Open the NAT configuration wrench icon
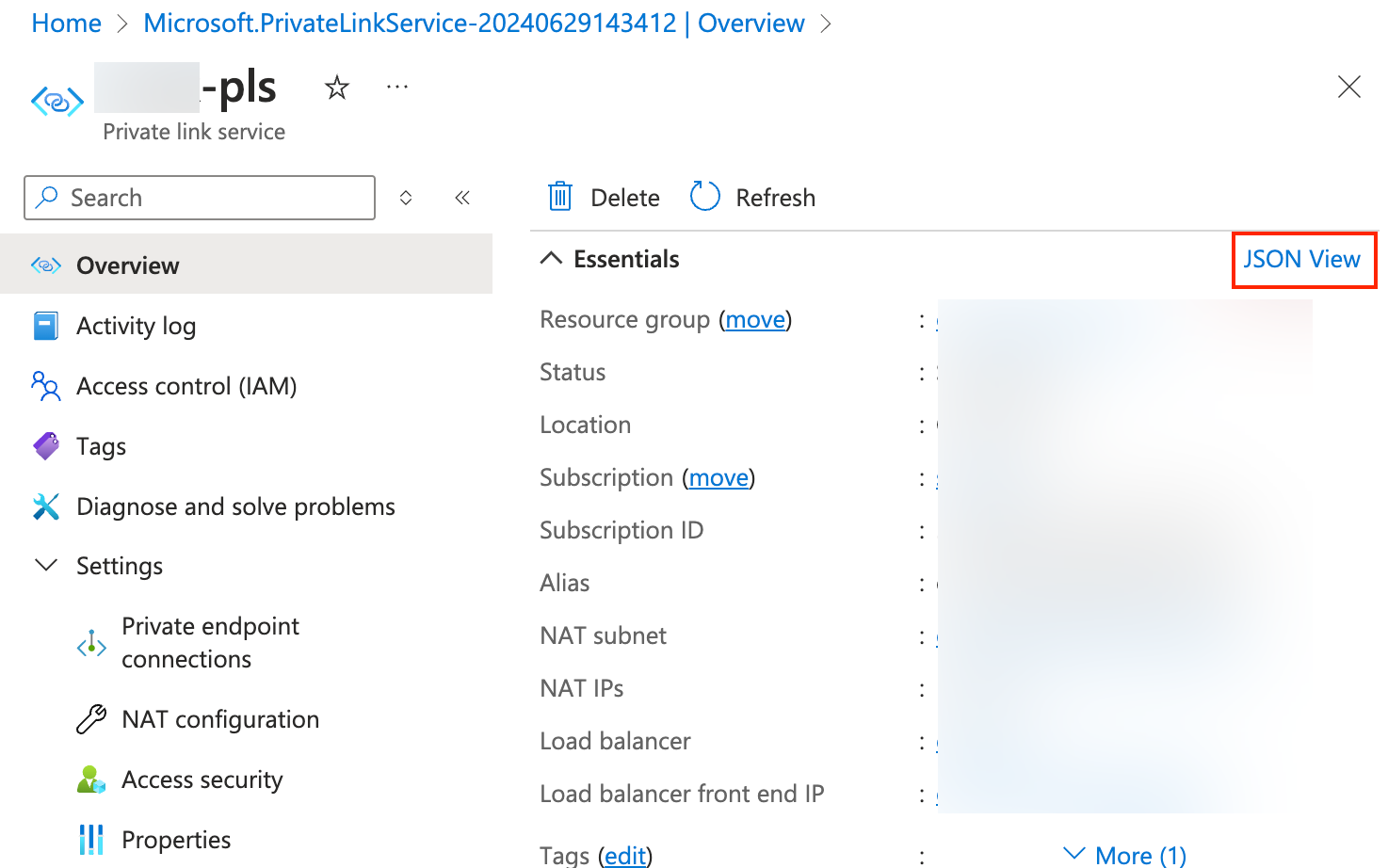Screen dimensions: 1388x868 tap(90, 718)
